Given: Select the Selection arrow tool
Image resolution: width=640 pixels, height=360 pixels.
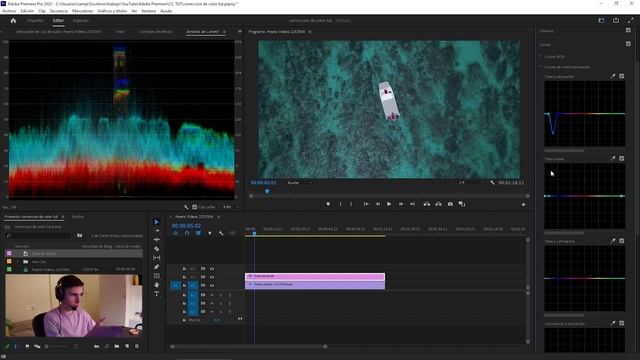Looking at the screenshot, I should click(157, 222).
